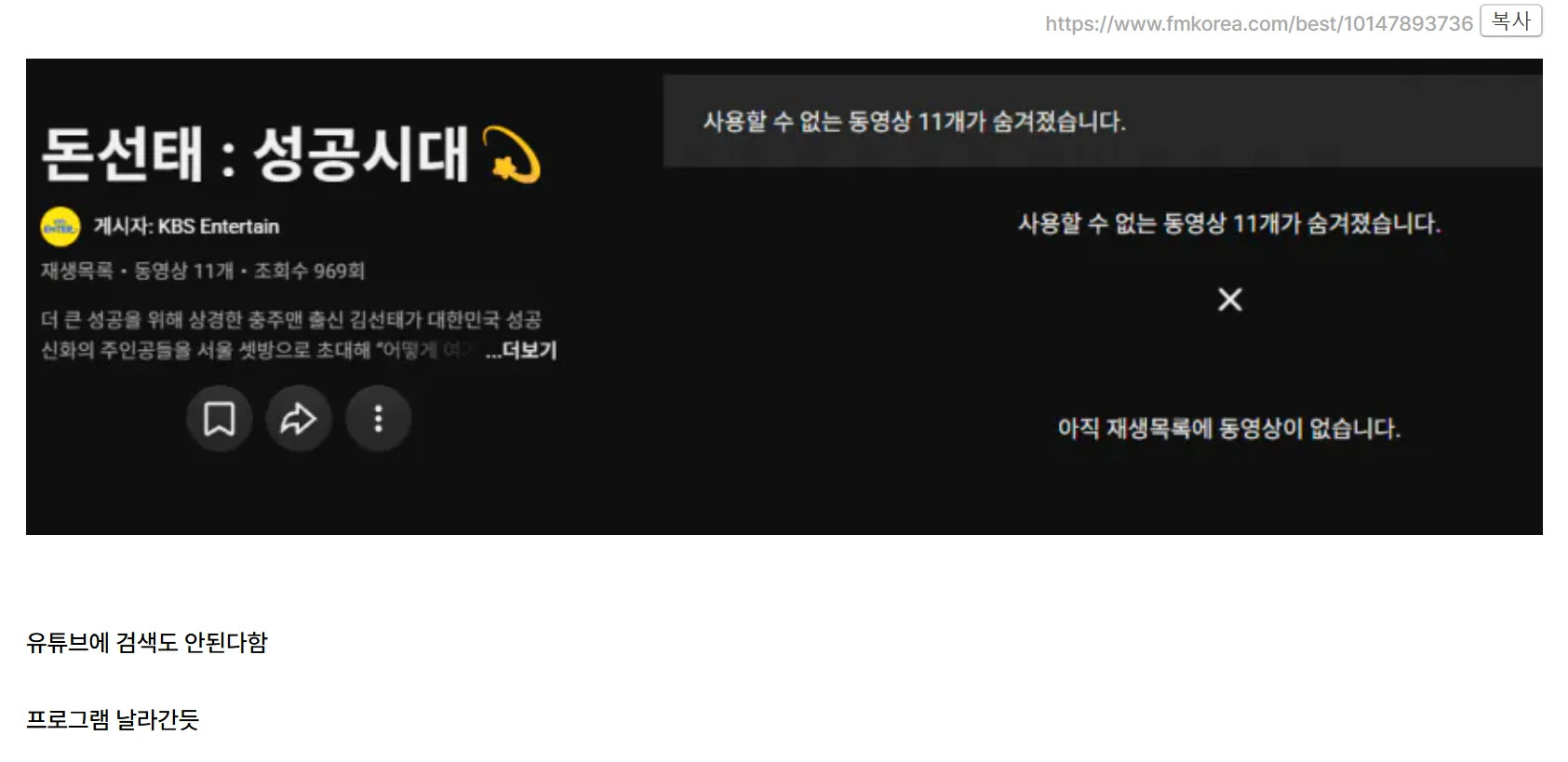Image resolution: width=1568 pixels, height=762 pixels.
Task: Click the playlist stats line 동영상 11개
Action: click(183, 271)
